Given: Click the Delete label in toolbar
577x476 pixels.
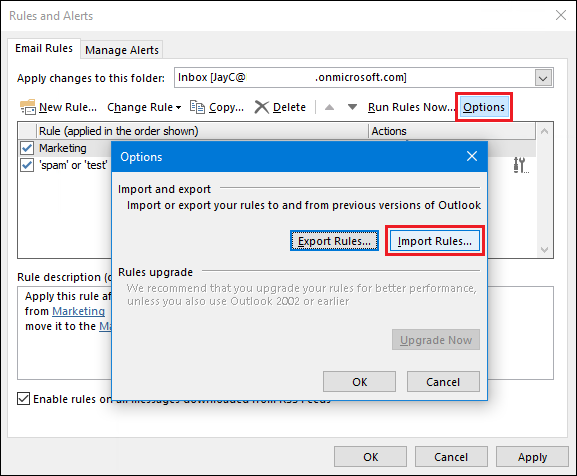Looking at the screenshot, I should tap(289, 107).
